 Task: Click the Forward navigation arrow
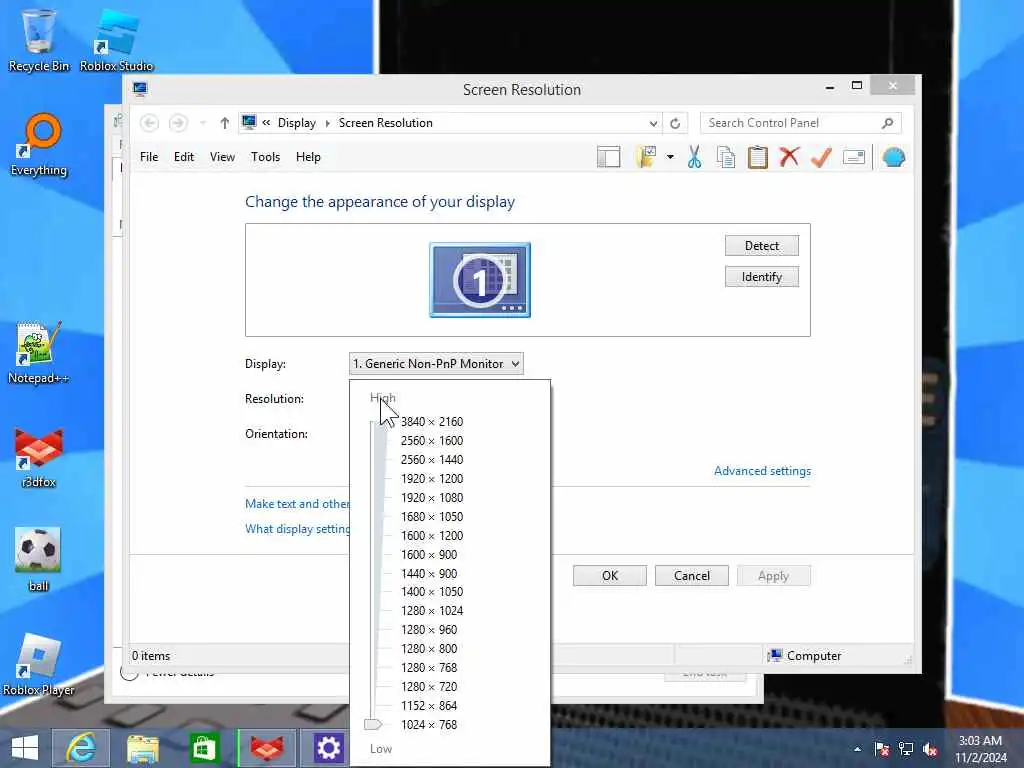[x=178, y=123]
